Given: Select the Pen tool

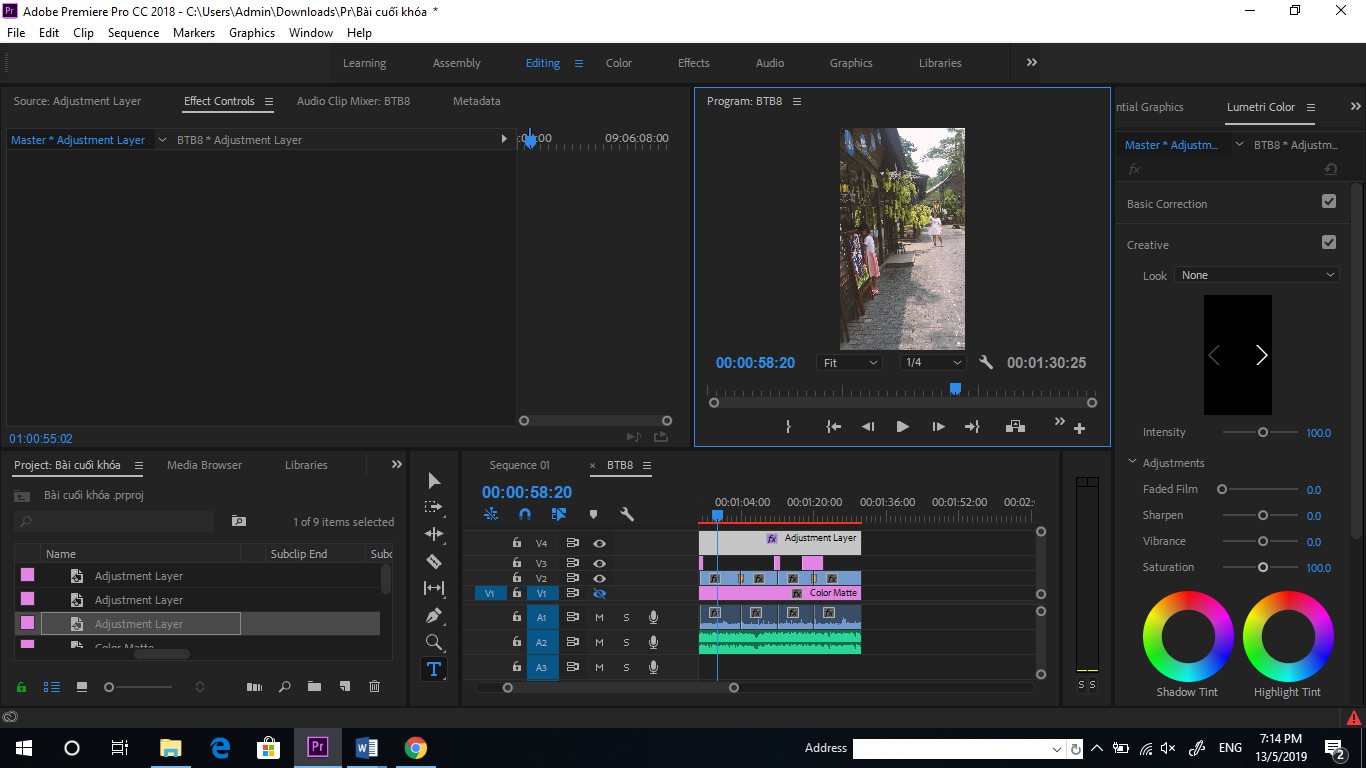Looking at the screenshot, I should coord(434,615).
